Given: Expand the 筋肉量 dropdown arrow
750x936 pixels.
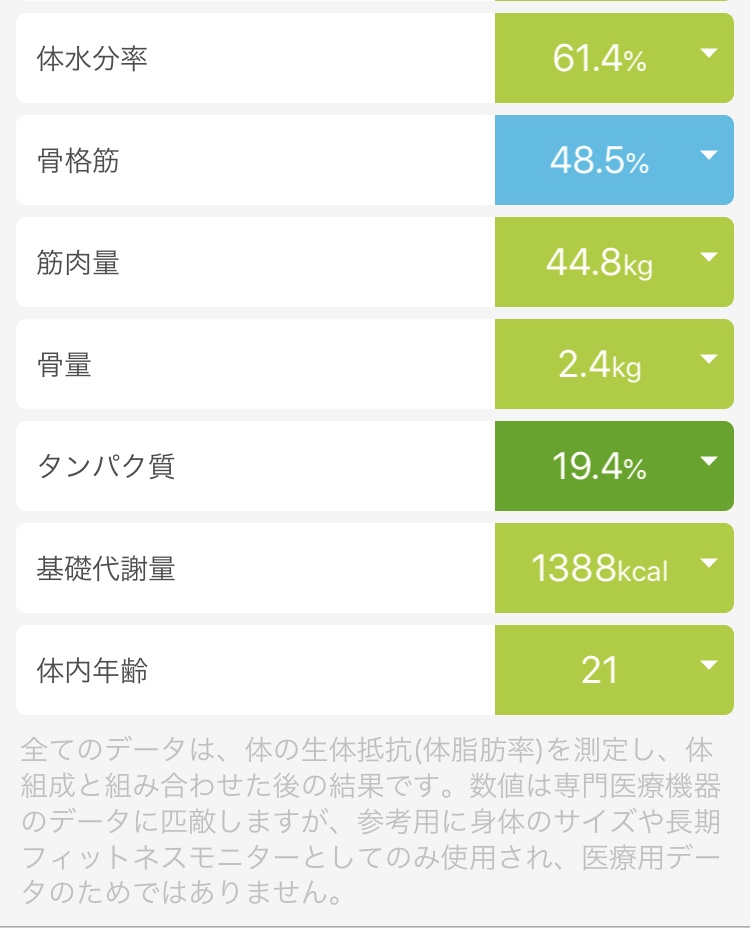Looking at the screenshot, I should coord(708,258).
